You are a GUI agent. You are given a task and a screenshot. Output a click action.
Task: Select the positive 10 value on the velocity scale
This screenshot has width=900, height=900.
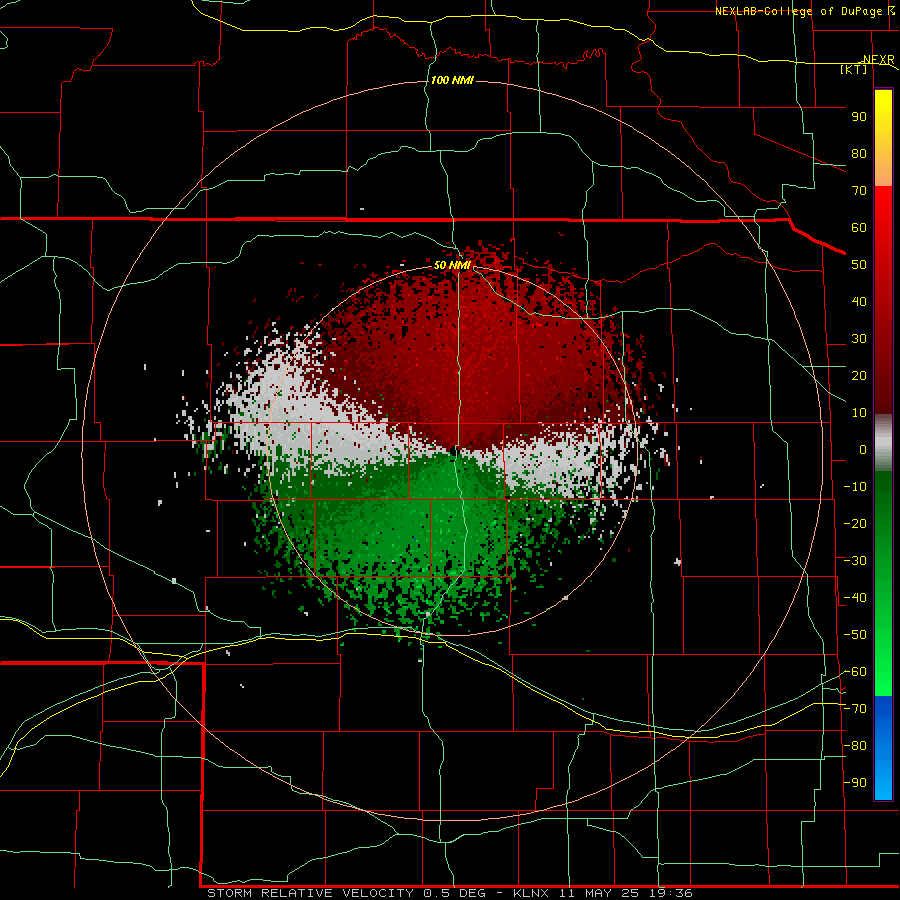[x=859, y=413]
